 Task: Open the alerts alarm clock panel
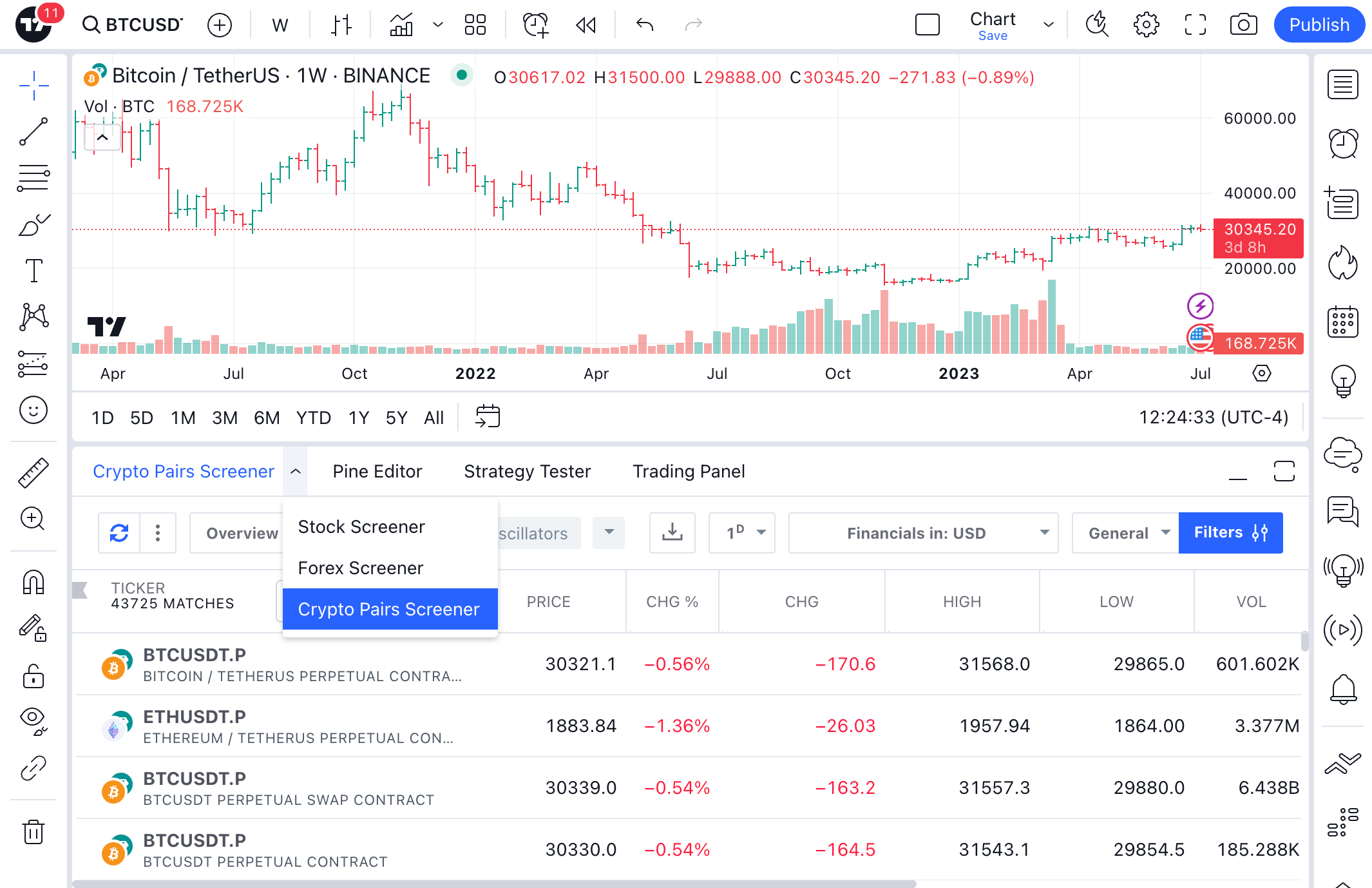coord(1343,143)
